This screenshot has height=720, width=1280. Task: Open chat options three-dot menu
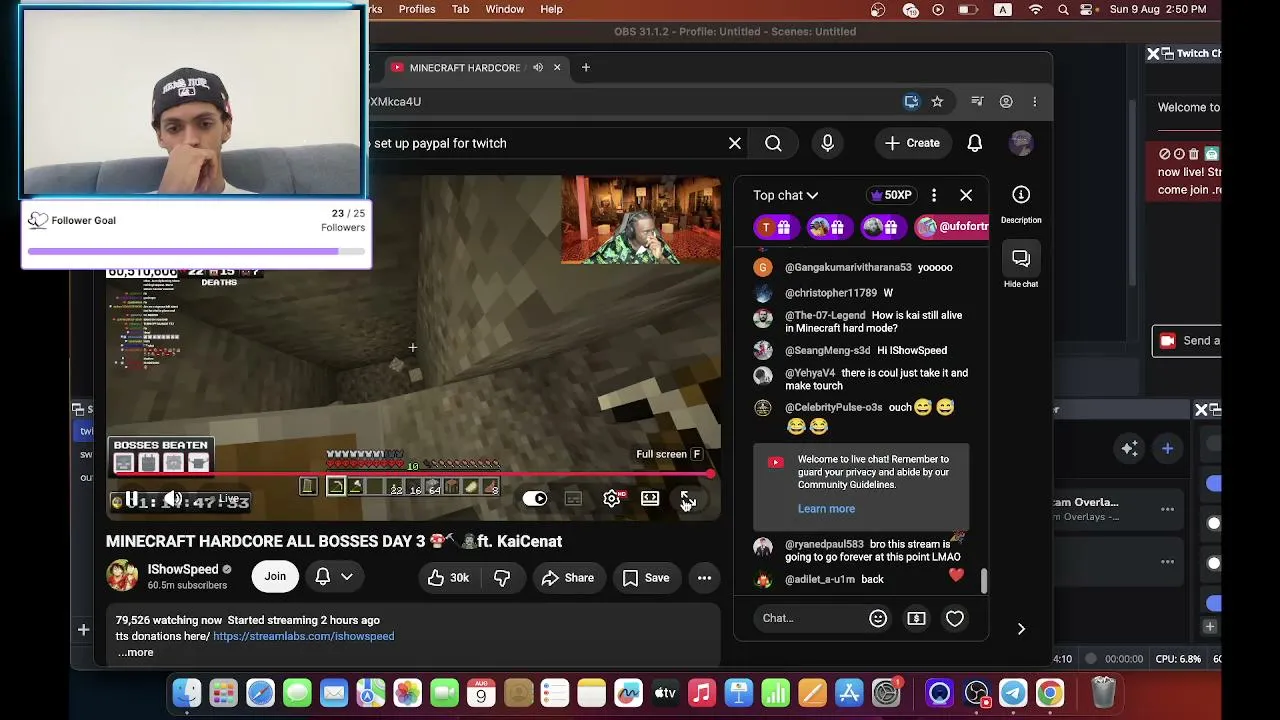click(934, 195)
